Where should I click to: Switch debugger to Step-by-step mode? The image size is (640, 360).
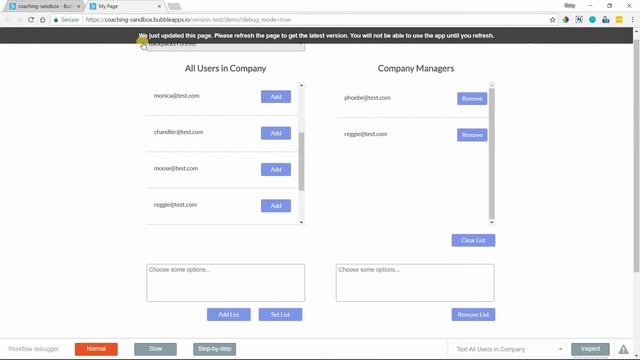(215, 349)
